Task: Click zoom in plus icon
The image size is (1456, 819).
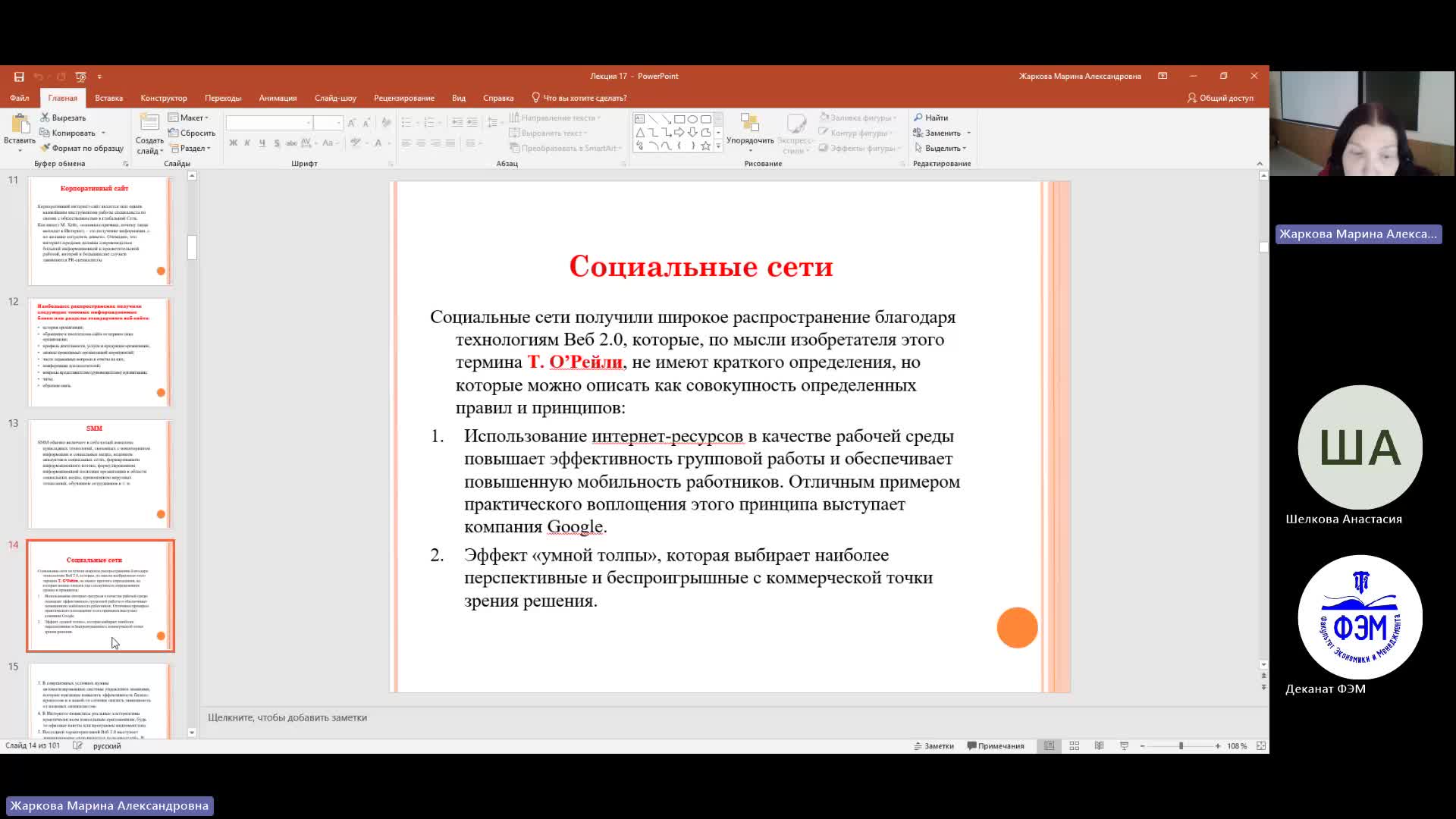Action: tap(1218, 746)
